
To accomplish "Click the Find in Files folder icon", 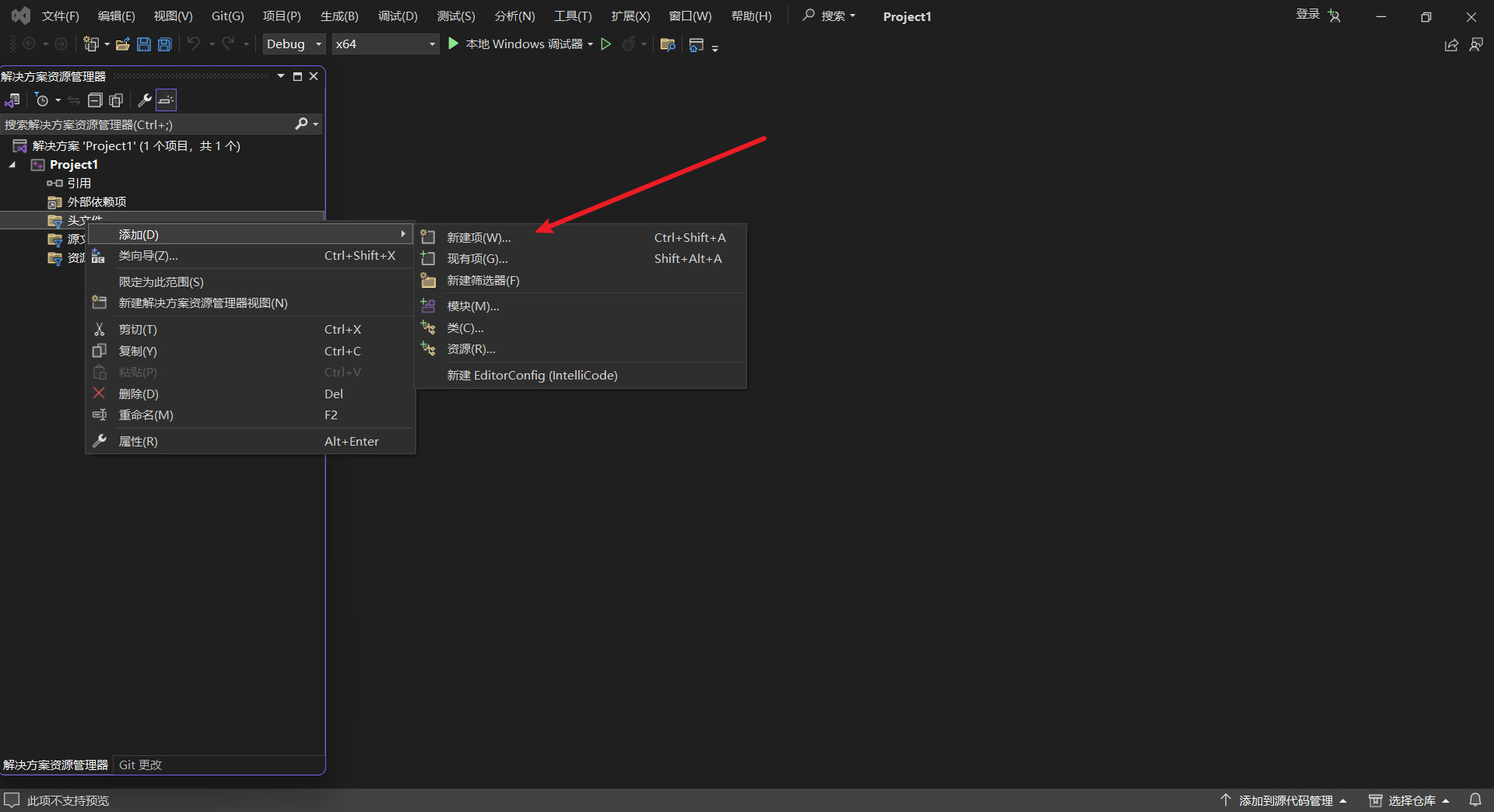I will pyautogui.click(x=668, y=44).
